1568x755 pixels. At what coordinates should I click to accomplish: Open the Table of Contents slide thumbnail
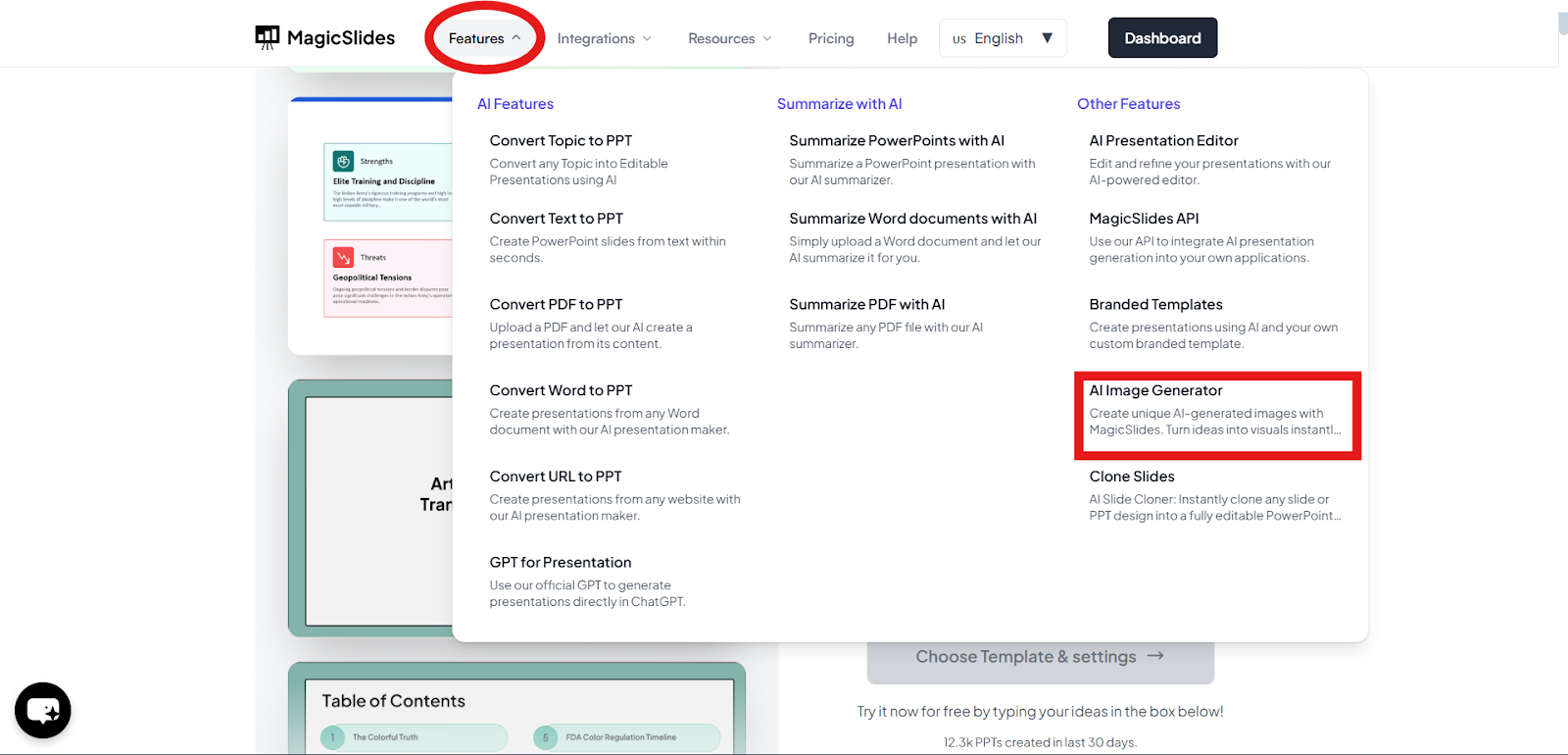516,708
